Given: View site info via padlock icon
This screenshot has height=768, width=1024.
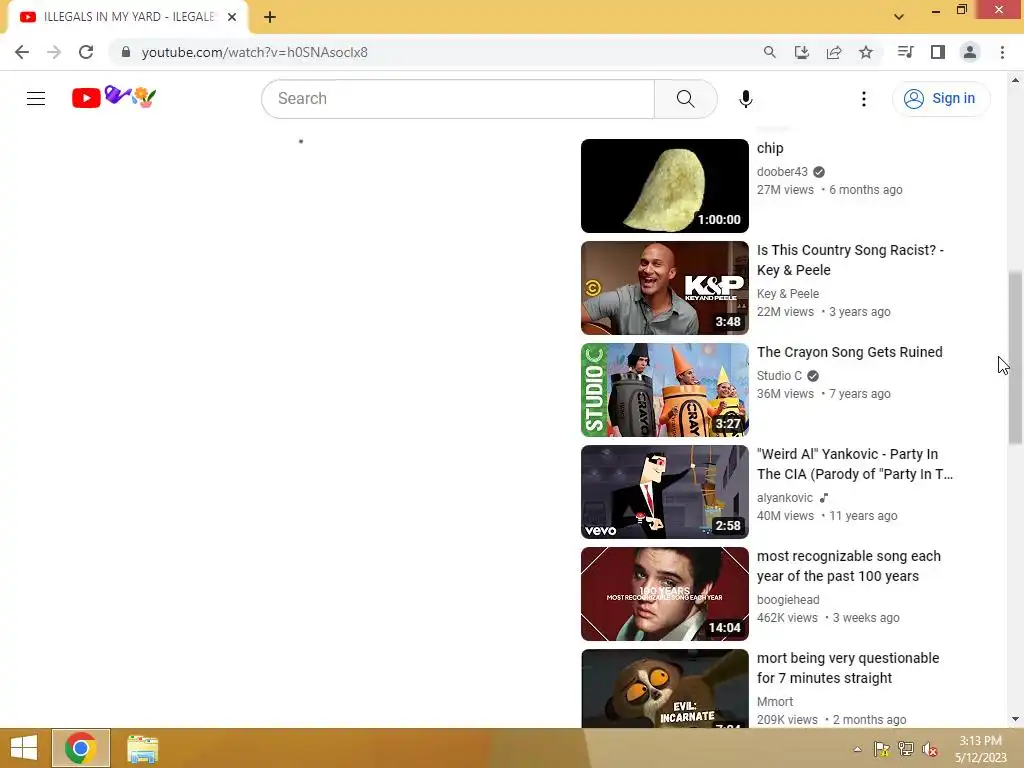Looking at the screenshot, I should point(126,52).
